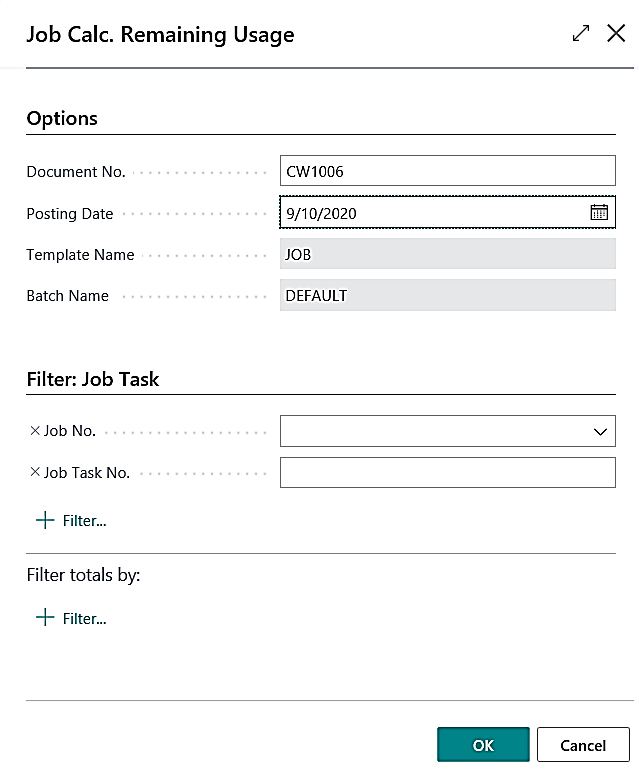The height and width of the screenshot is (769, 639).
Task: Close the Job Calc. Remaining Usage dialog
Action: pos(616,34)
